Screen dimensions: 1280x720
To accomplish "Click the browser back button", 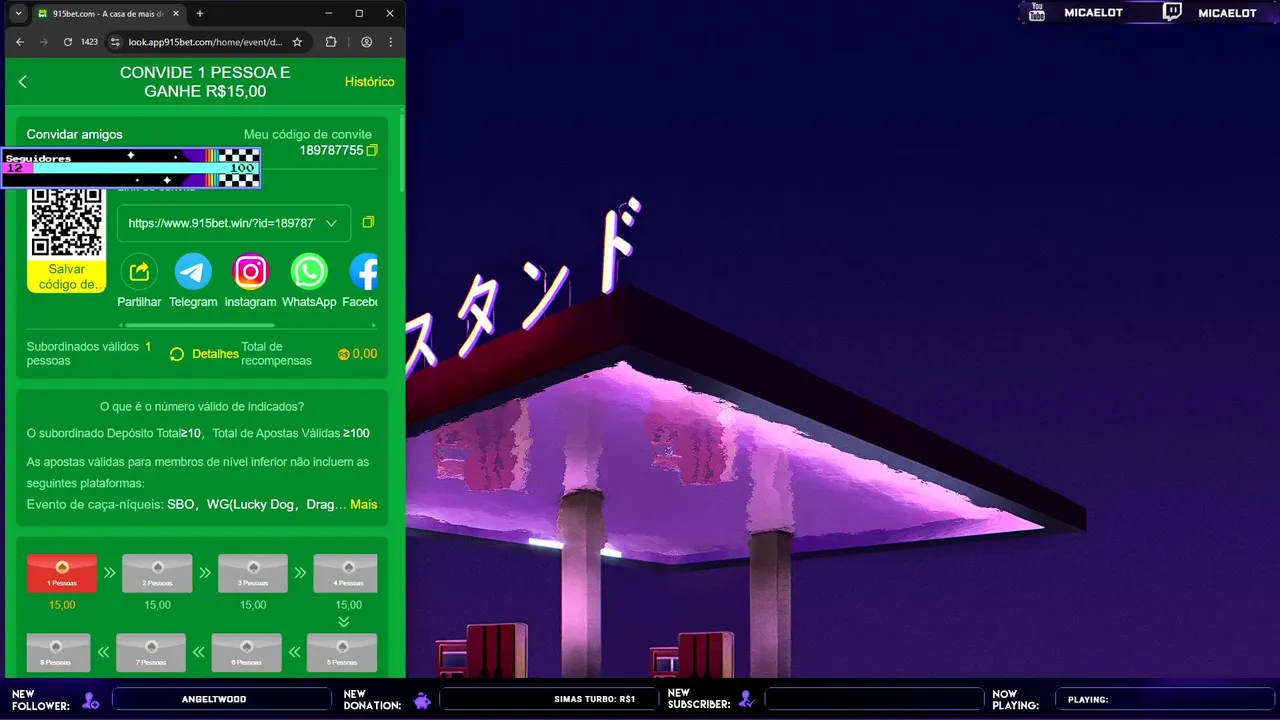I will (x=20, y=42).
